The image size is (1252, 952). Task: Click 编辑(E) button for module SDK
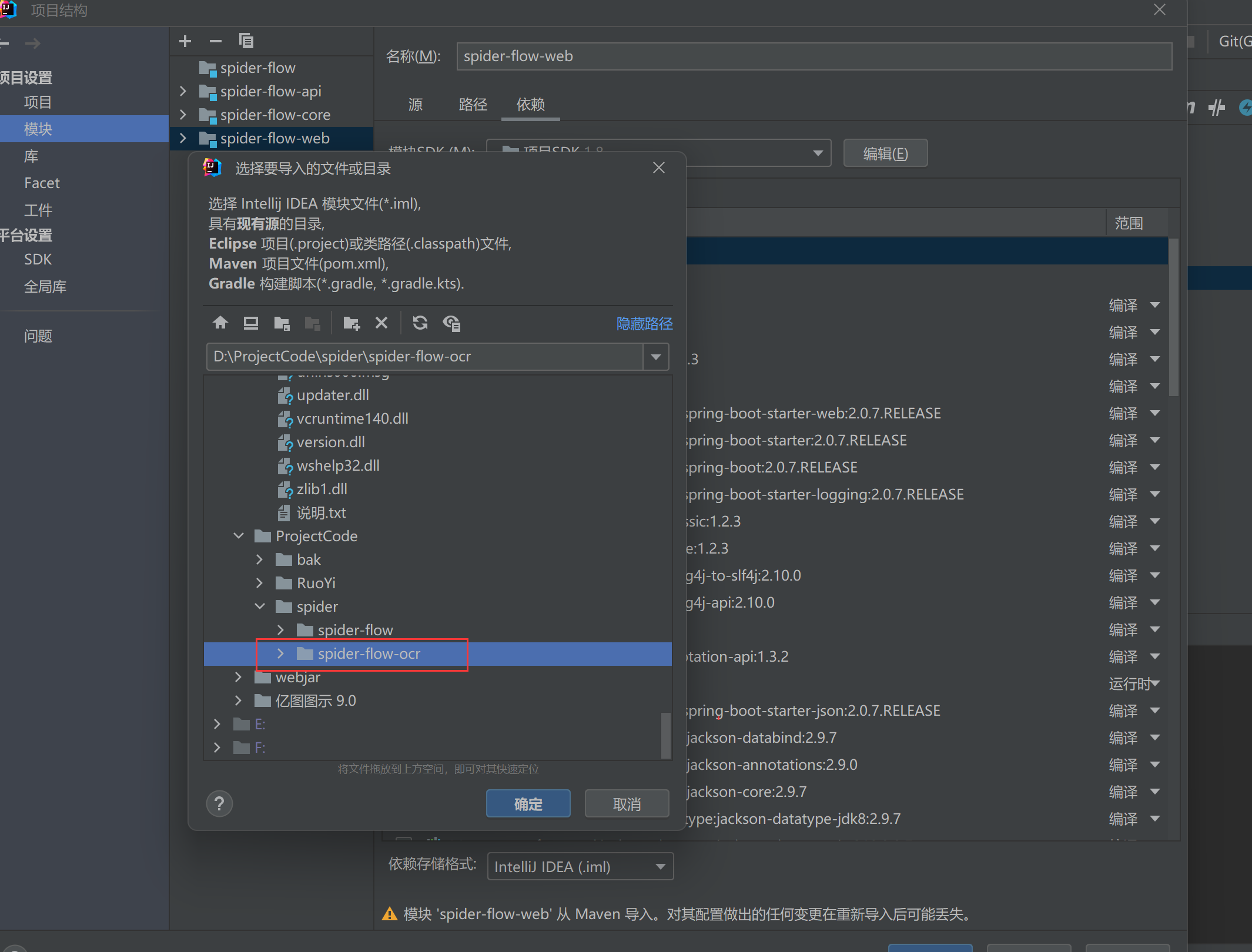[x=885, y=153]
